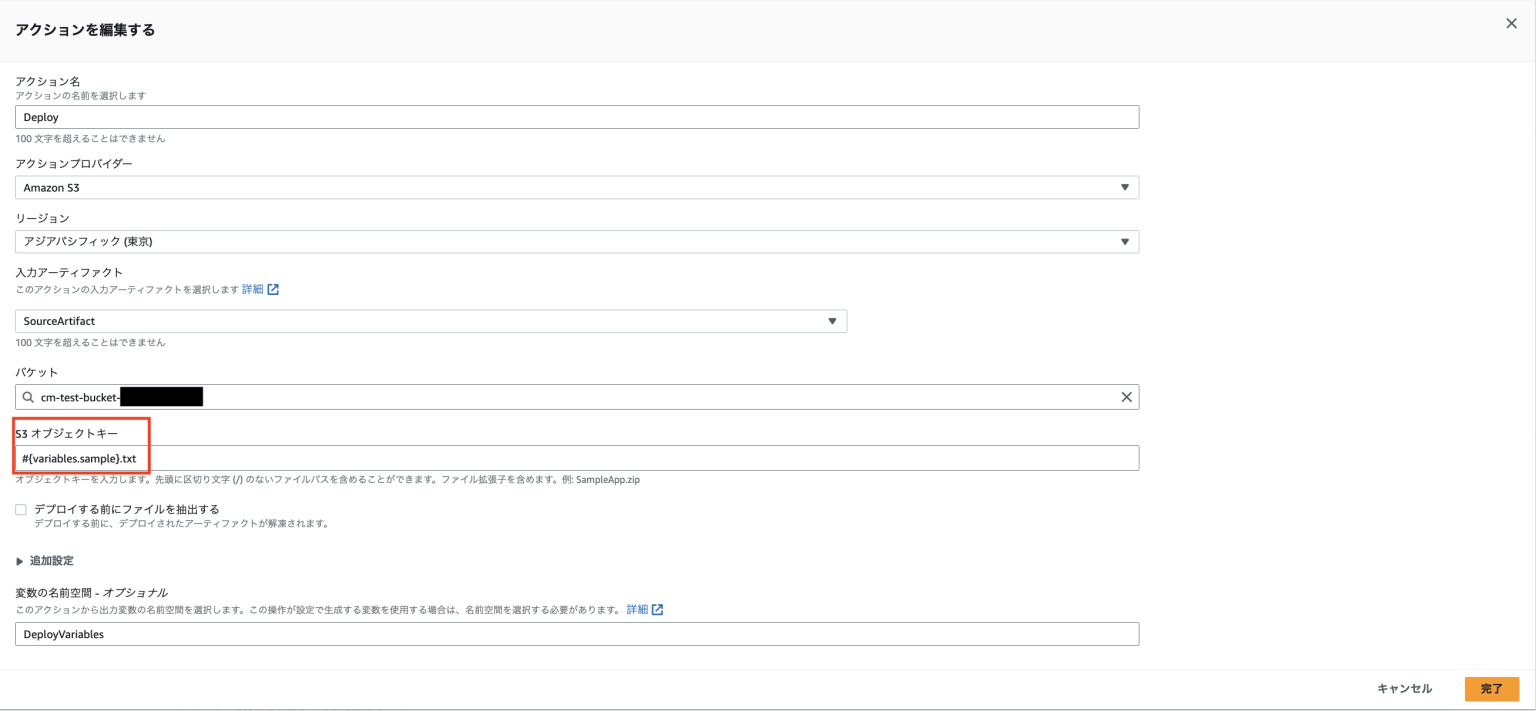Open the リージョン dropdown showing アジアパシフィック (東京)

[575, 241]
